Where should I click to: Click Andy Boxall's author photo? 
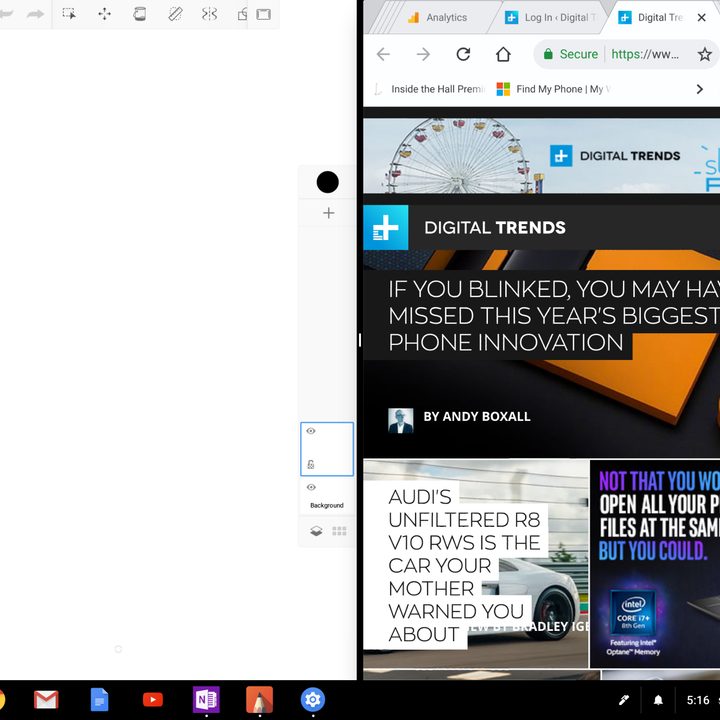(400, 421)
